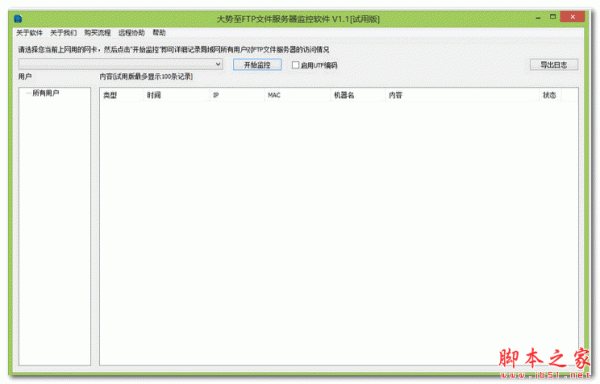Click the 状态 column header
The height and width of the screenshot is (384, 600).
coord(550,95)
